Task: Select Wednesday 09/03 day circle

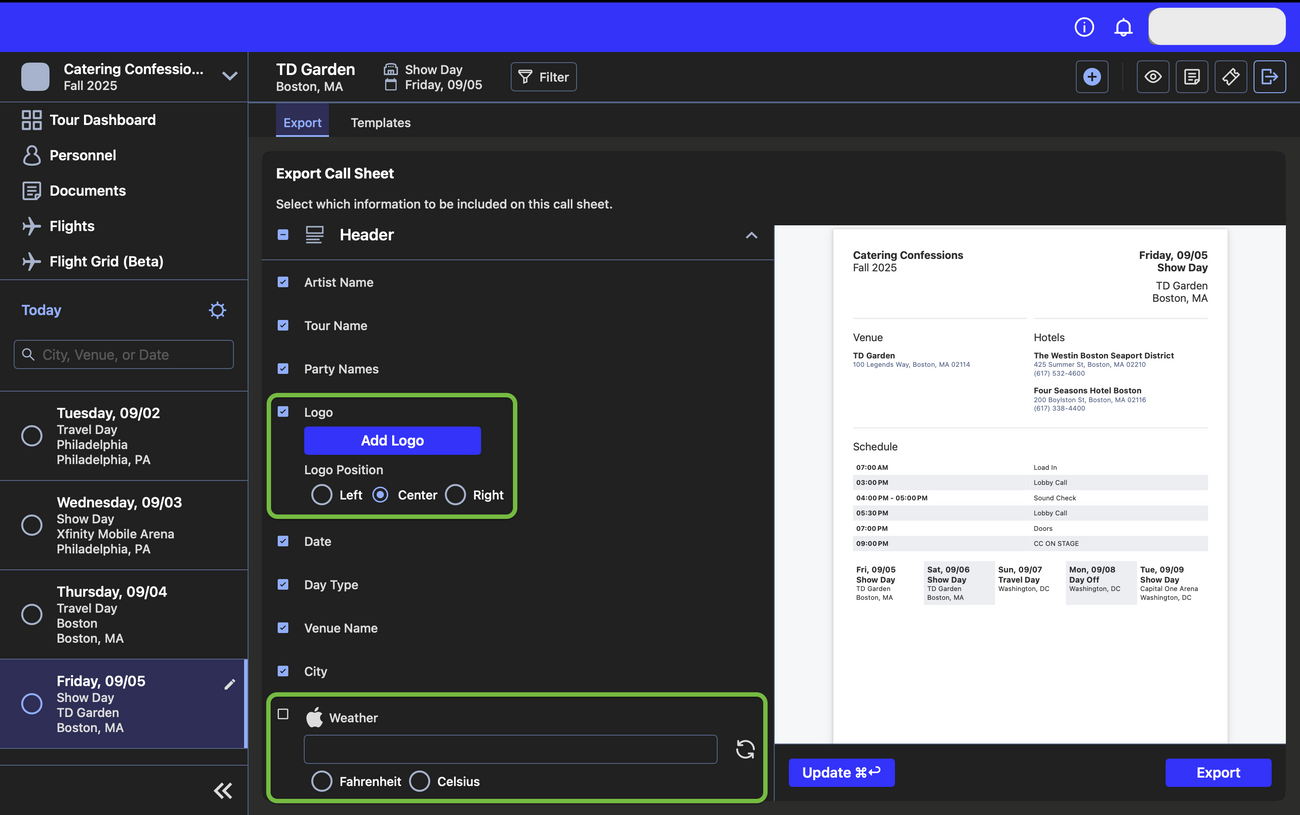Action: point(32,525)
